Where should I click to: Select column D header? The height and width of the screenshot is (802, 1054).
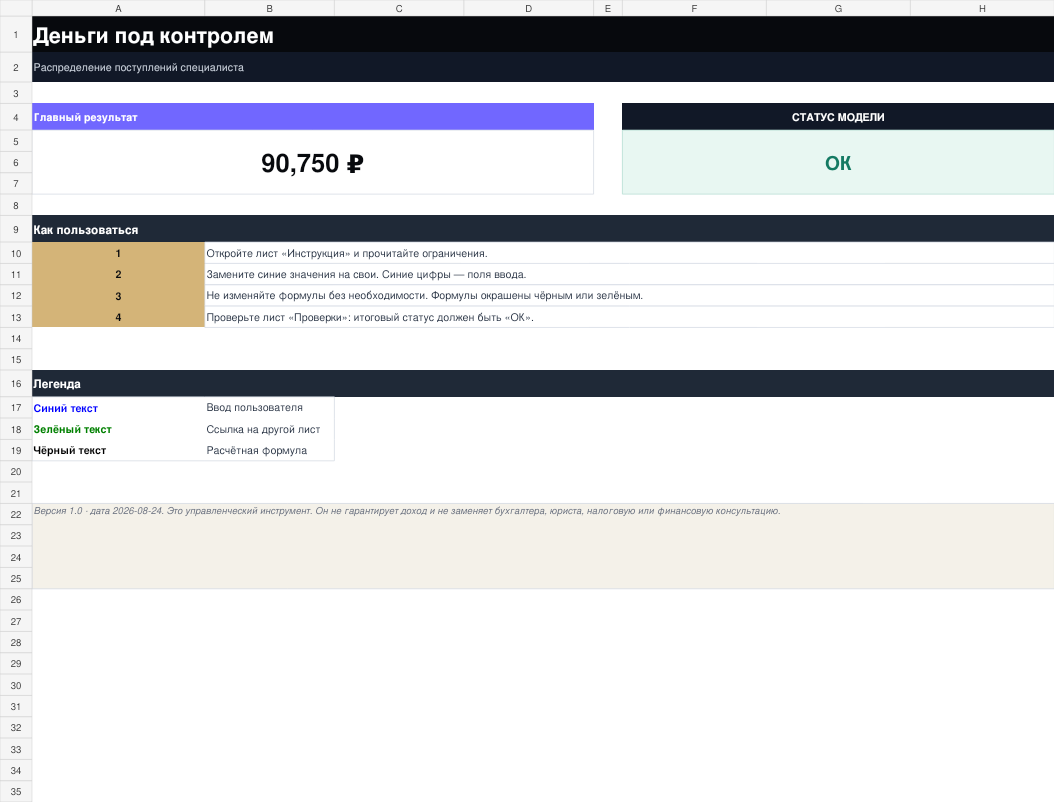coord(528,8)
